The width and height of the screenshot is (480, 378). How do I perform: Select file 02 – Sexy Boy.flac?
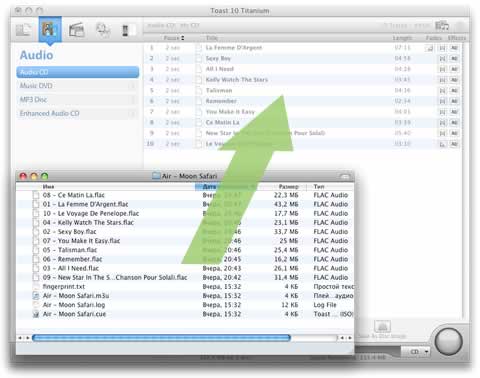185,232
